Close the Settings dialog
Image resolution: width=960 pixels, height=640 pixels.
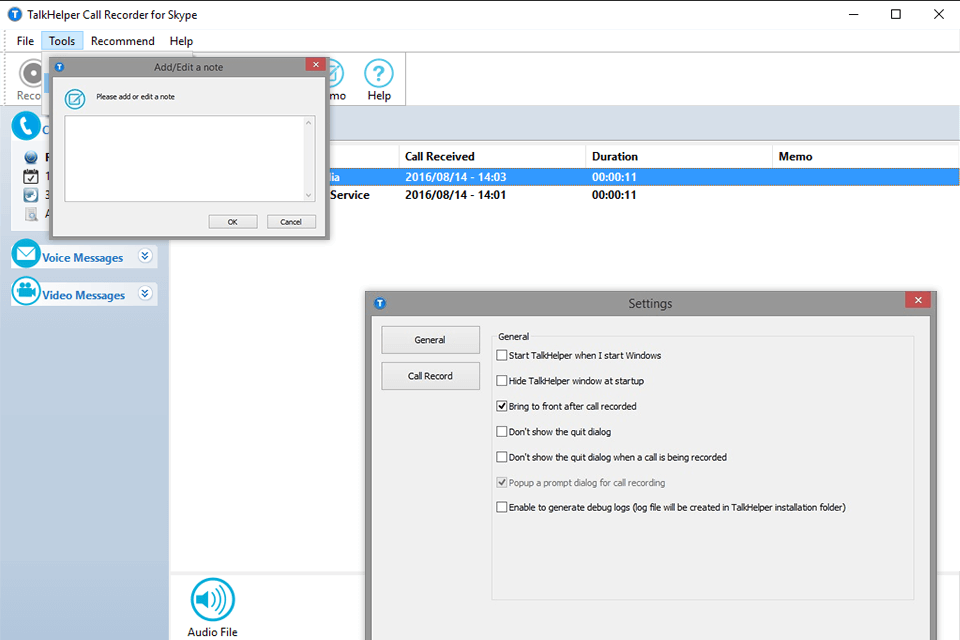(918, 300)
